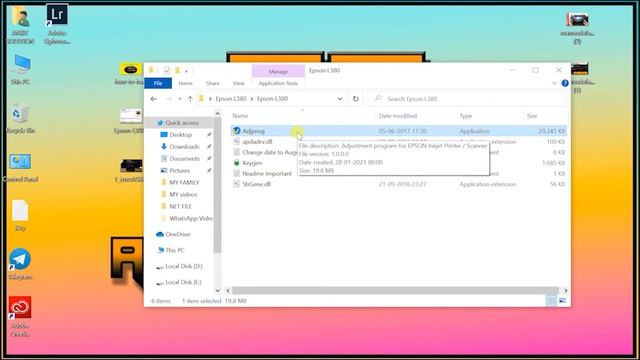Image resolution: width=640 pixels, height=360 pixels.
Task: Open This PC desktop icon
Action: click(20, 70)
